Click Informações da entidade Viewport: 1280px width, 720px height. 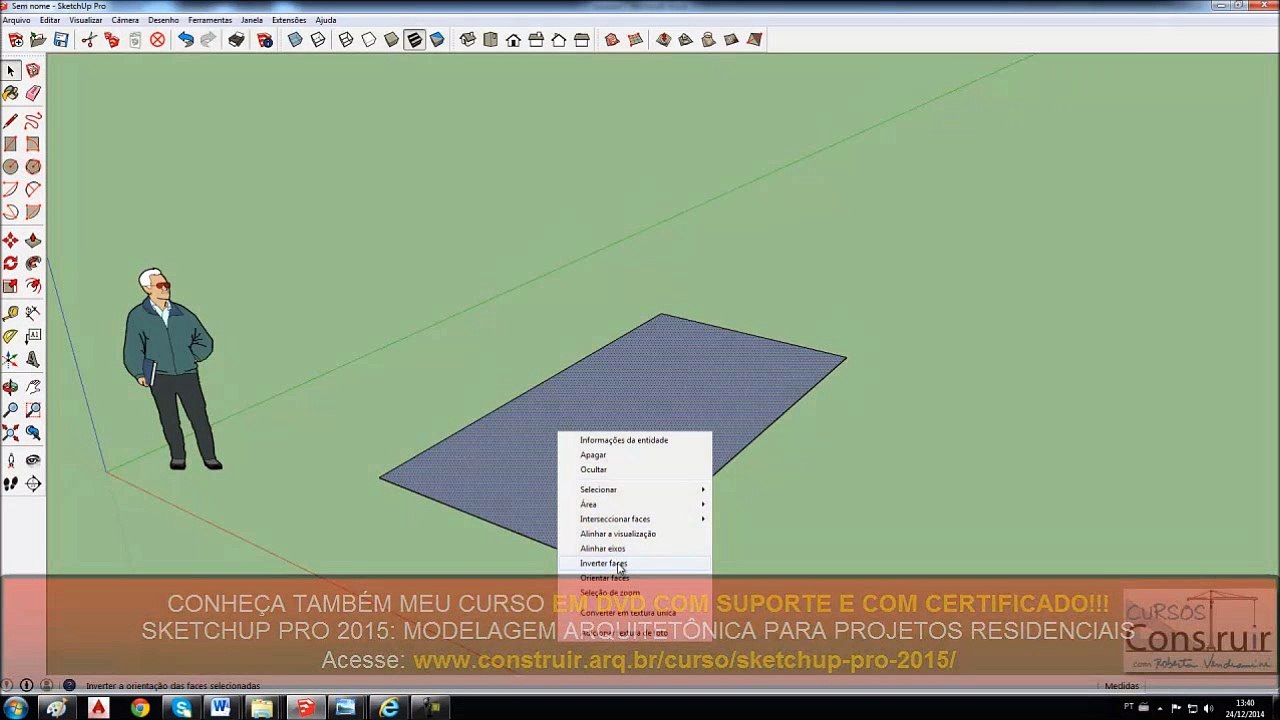coord(634,440)
